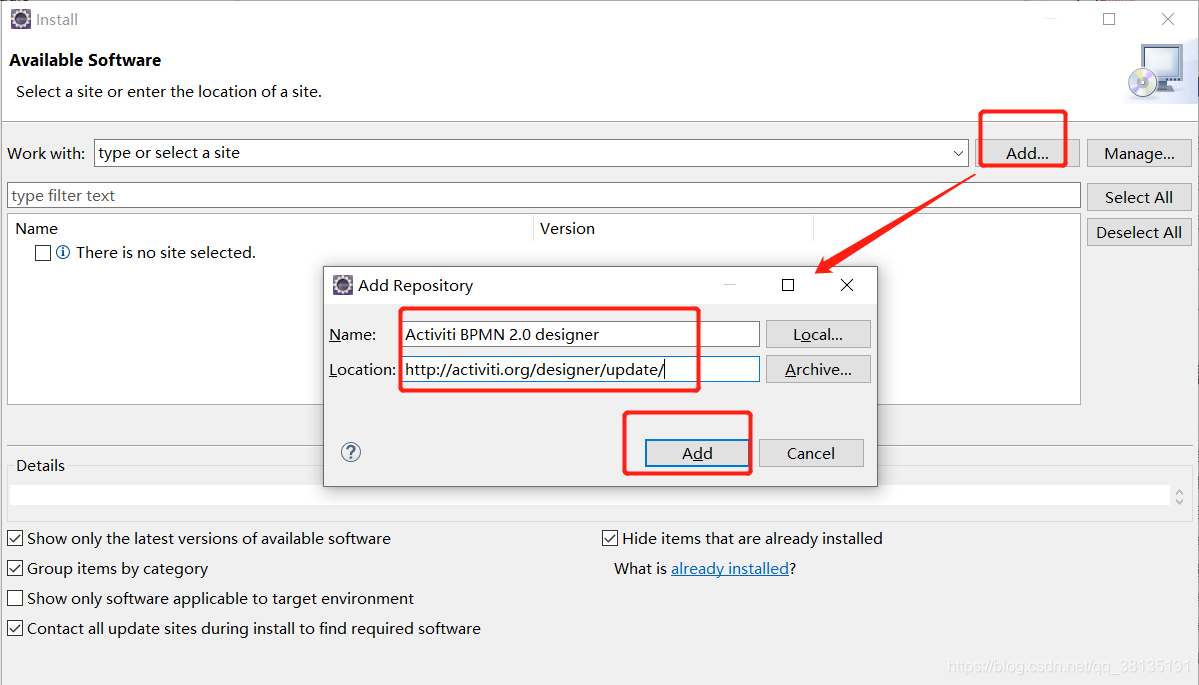
Task: Maximize the Install window
Action: tap(1109, 19)
